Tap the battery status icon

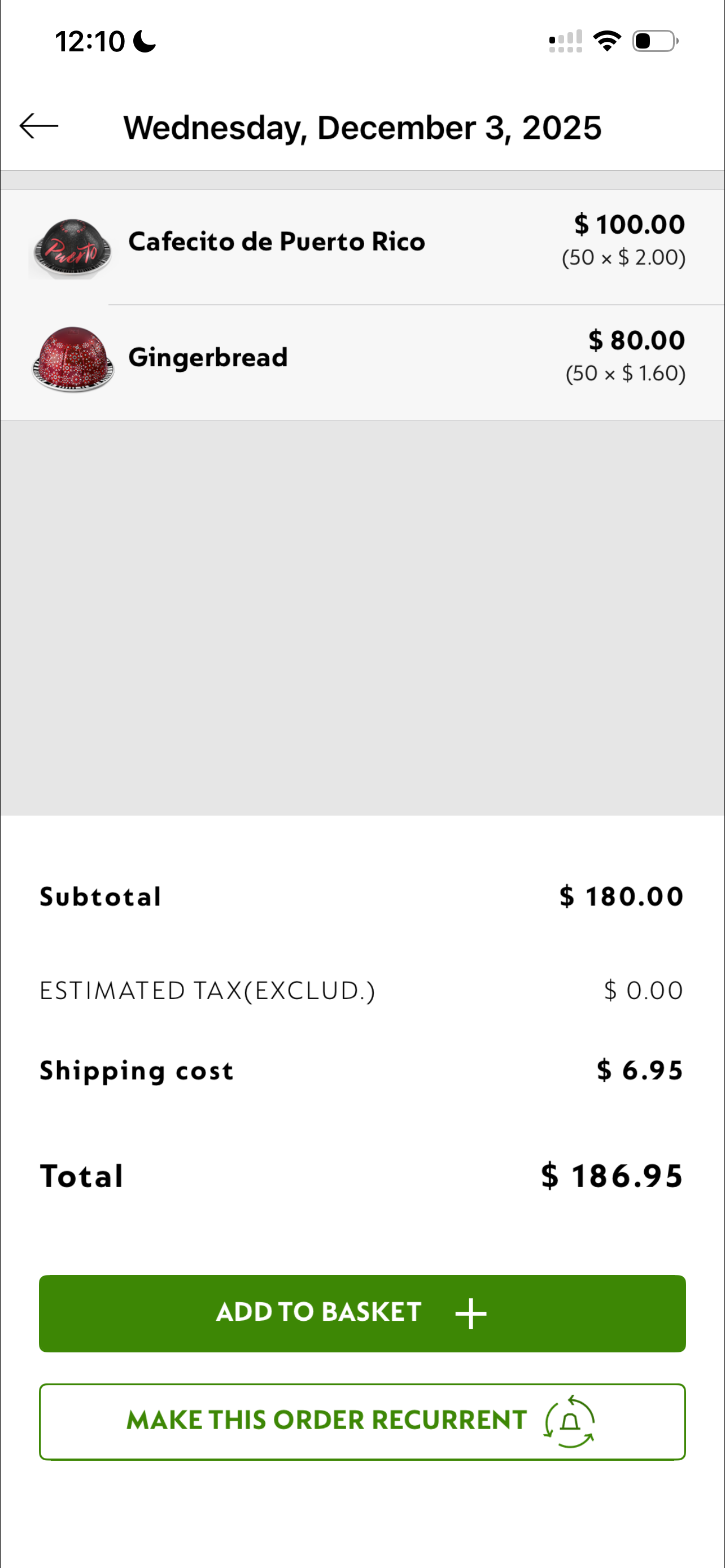pyautogui.click(x=655, y=41)
